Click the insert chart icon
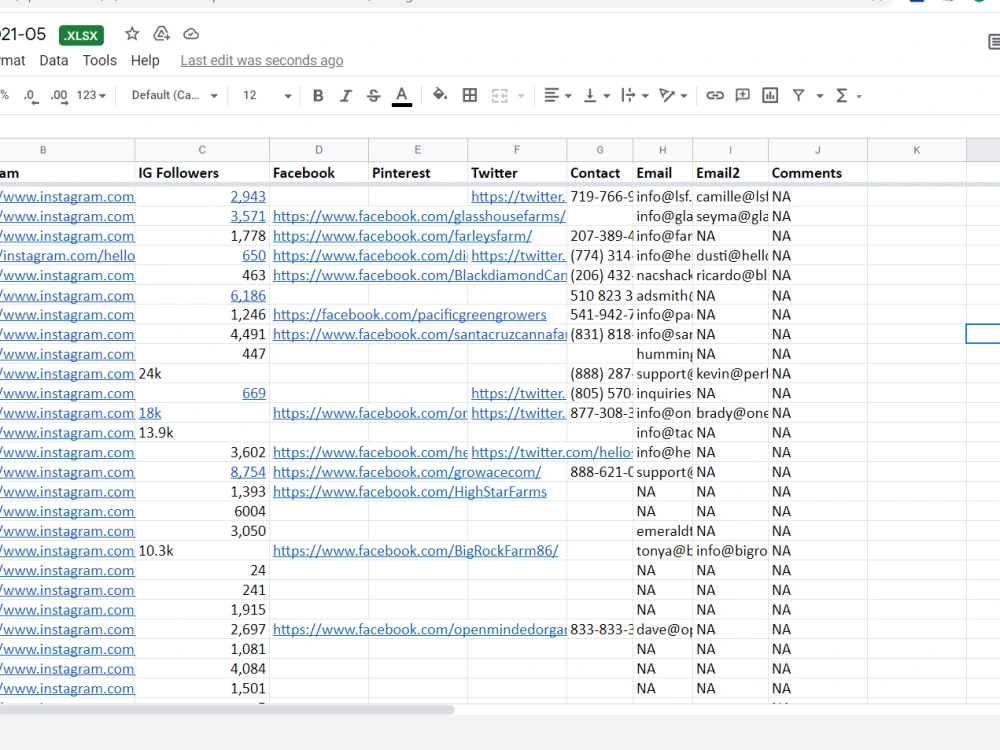Screen dimensions: 1000x750 point(770,96)
